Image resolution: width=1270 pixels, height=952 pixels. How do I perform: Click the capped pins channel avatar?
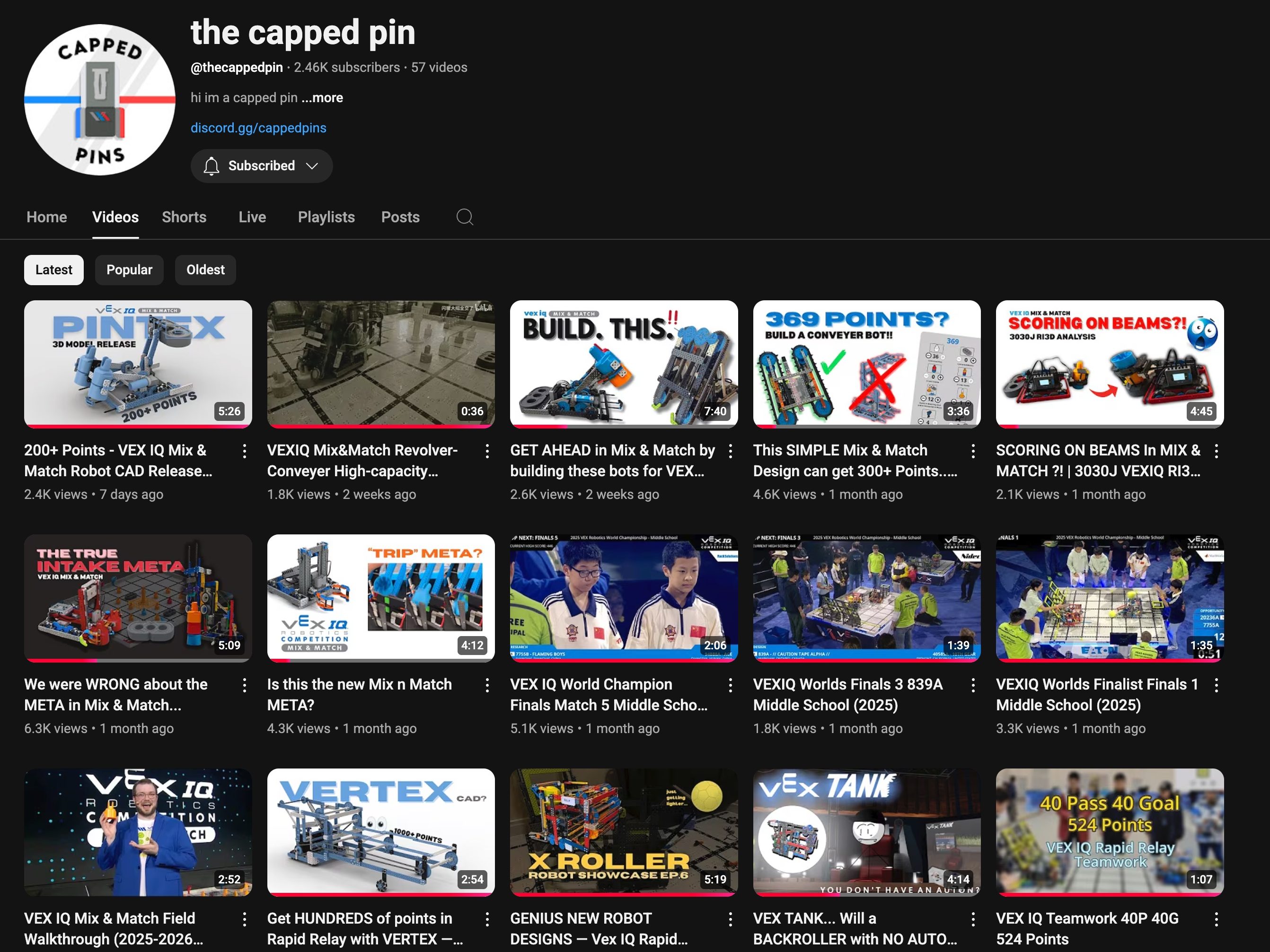(100, 100)
